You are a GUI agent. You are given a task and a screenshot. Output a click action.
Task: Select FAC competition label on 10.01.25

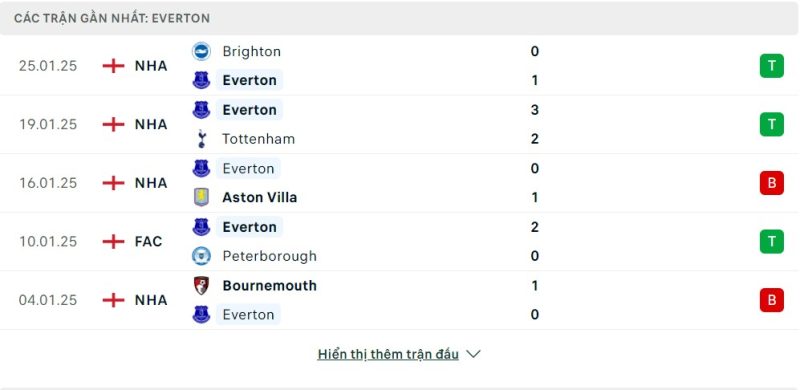[x=148, y=241]
